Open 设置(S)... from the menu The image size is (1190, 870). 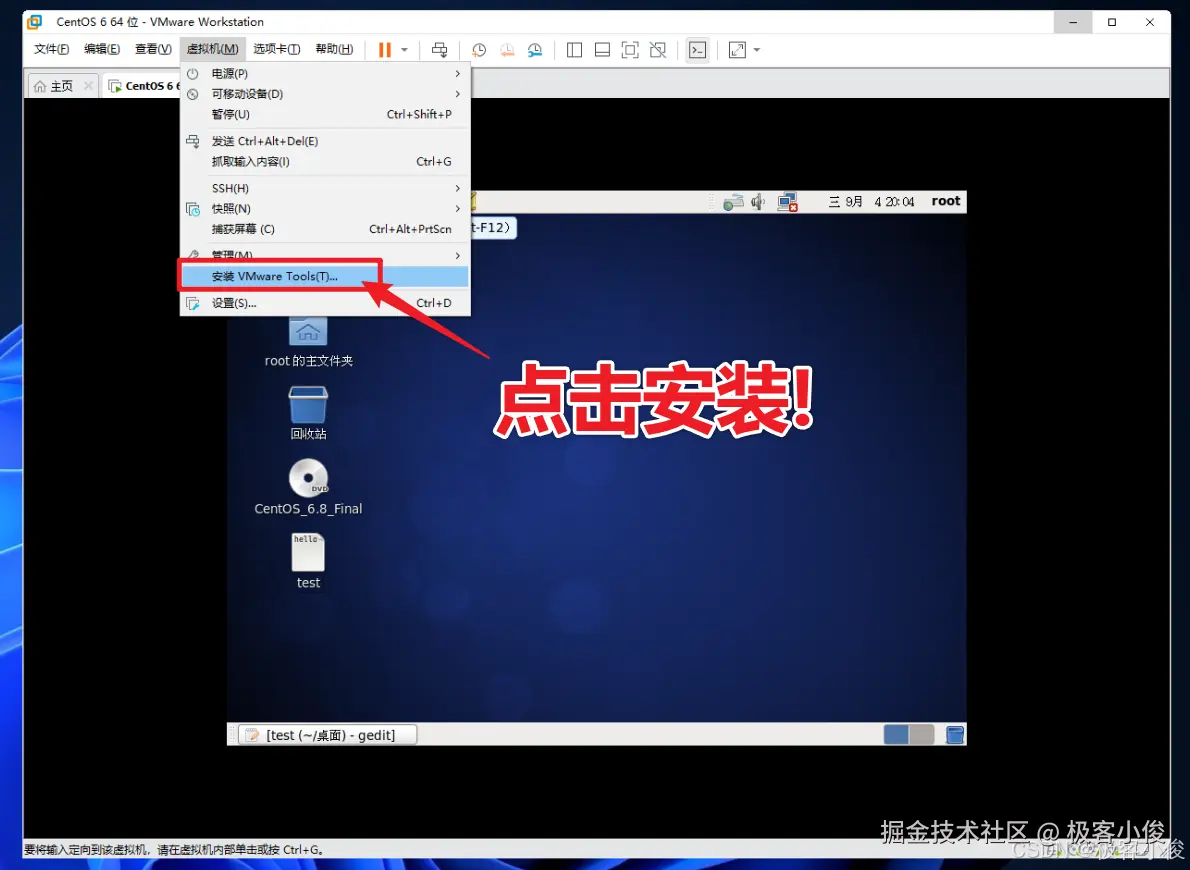325,303
